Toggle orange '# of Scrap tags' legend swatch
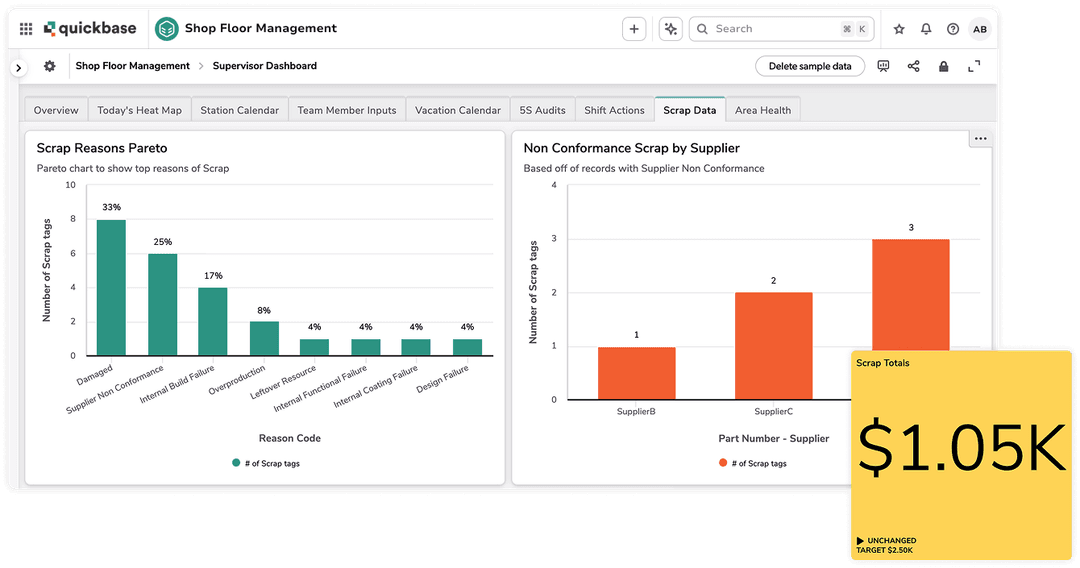The height and width of the screenshot is (568, 1080). click(x=723, y=463)
